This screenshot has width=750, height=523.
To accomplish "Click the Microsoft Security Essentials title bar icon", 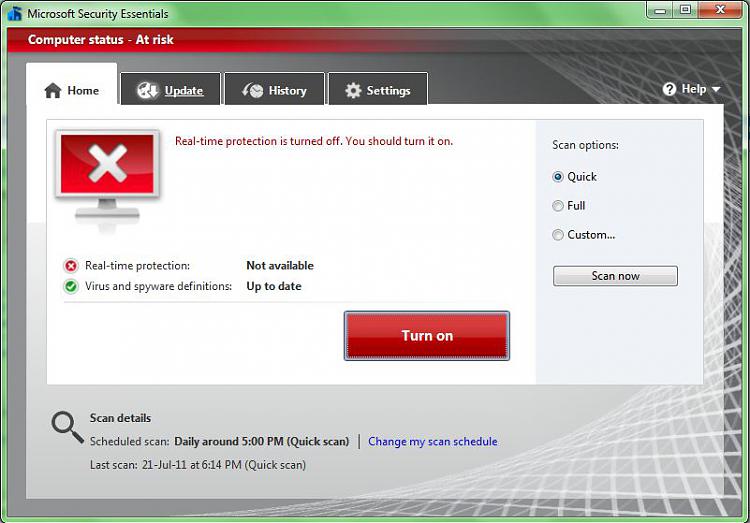I will [x=15, y=13].
